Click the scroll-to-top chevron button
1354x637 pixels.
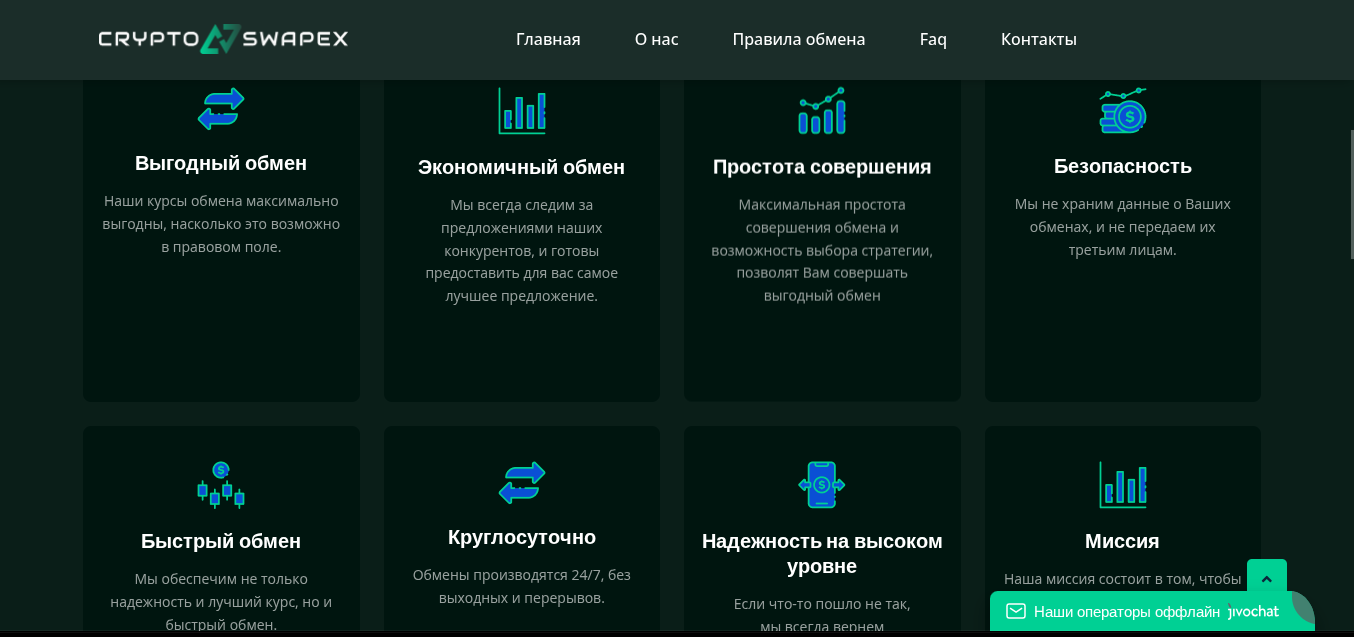(1267, 578)
